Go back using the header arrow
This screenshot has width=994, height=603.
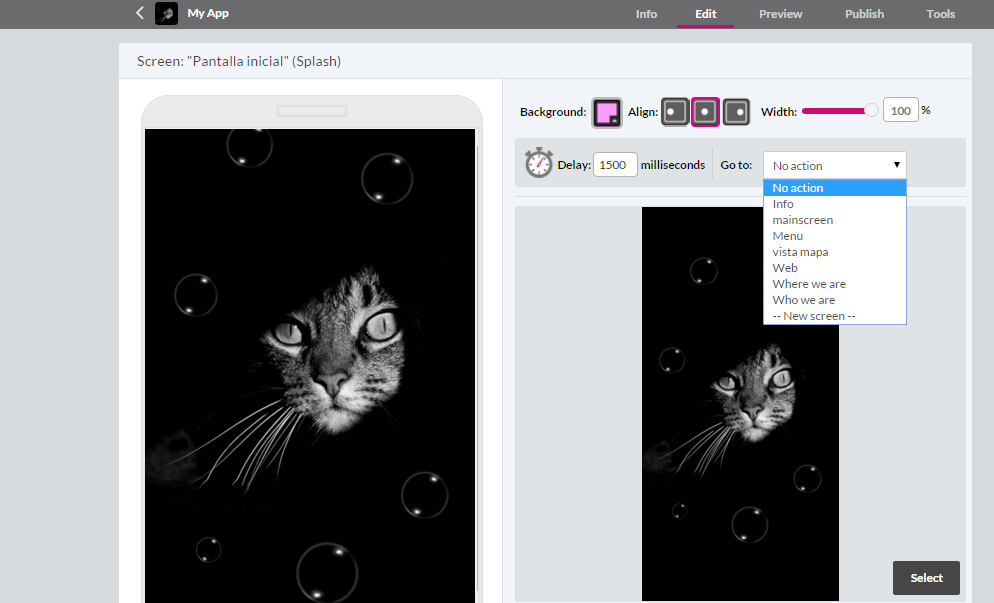pos(140,13)
